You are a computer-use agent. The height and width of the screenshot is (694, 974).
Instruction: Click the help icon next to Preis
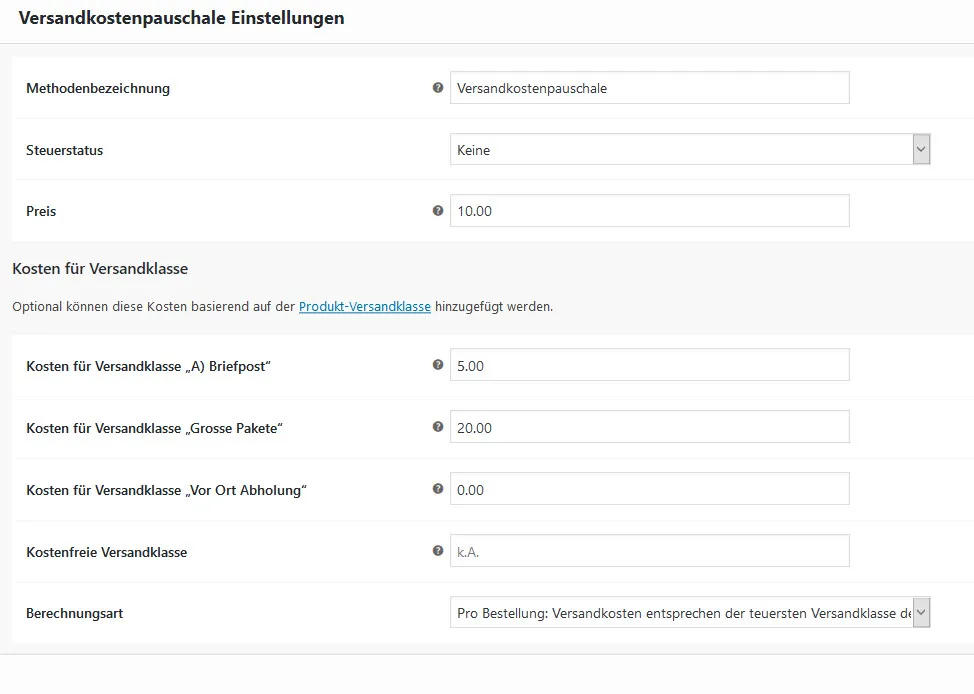click(438, 211)
